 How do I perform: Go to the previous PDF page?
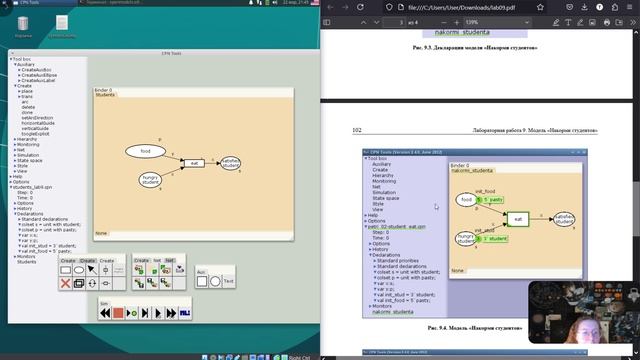(x=363, y=22)
